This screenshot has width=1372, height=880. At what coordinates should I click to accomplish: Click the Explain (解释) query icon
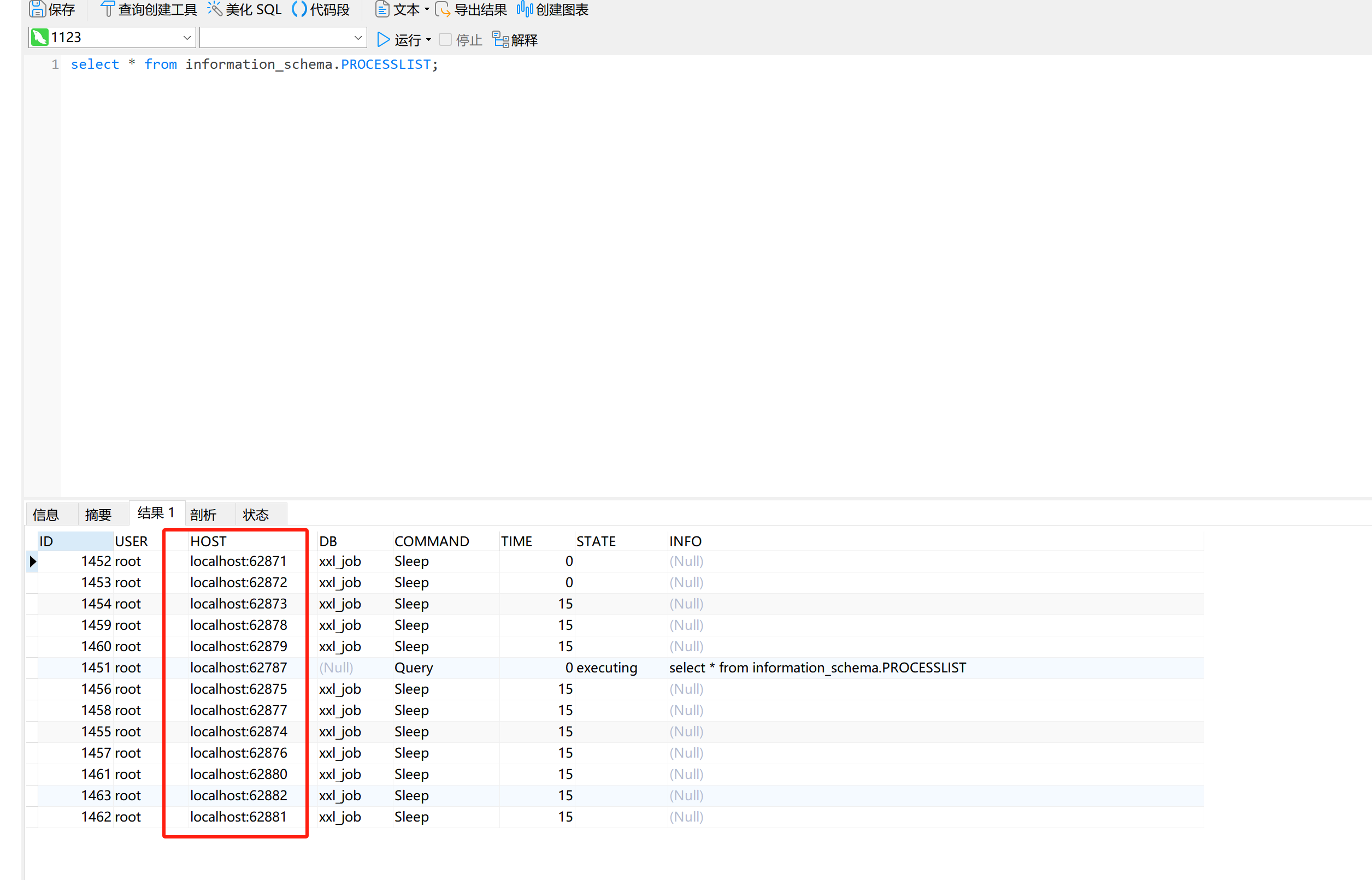tap(500, 39)
